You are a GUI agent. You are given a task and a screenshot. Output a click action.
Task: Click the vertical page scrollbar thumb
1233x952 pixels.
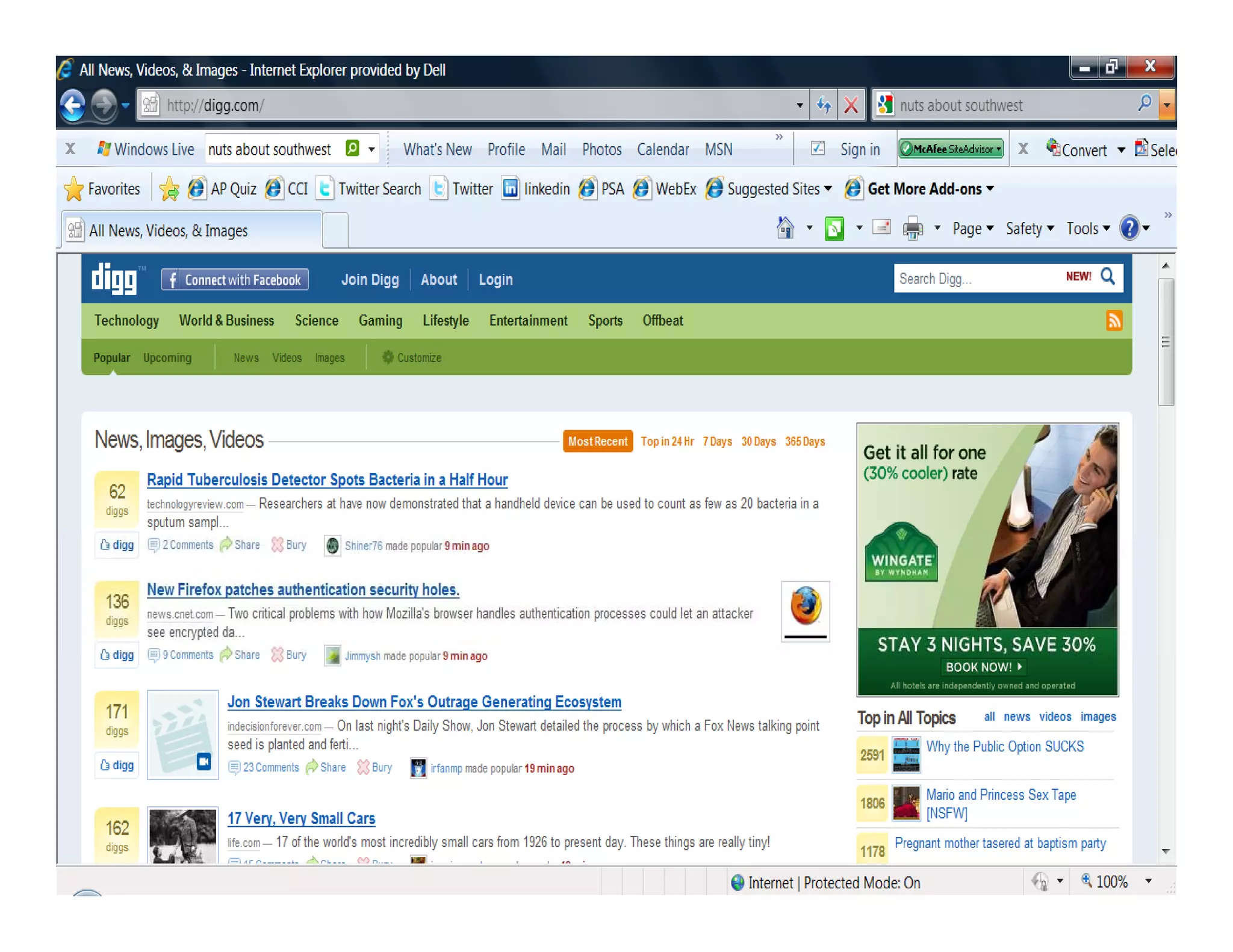(1166, 342)
